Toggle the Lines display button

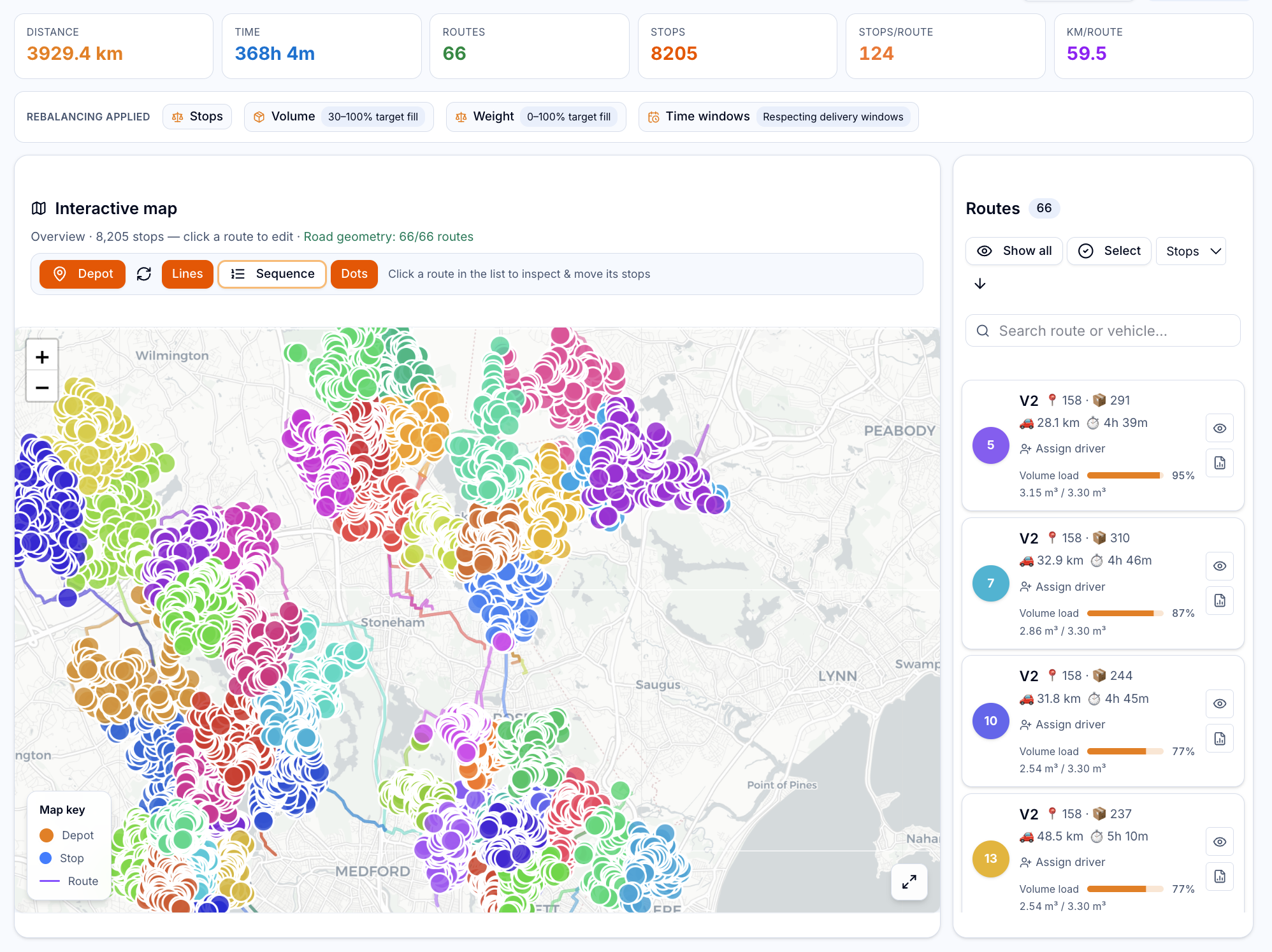[x=187, y=274]
